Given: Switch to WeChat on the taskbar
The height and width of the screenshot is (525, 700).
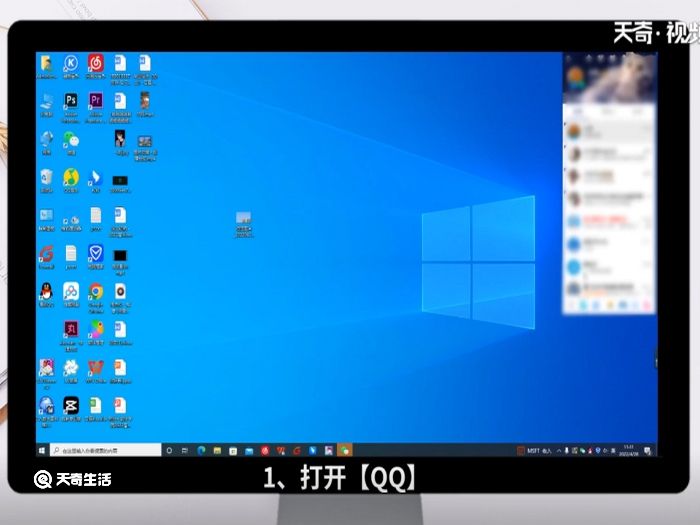Looking at the screenshot, I should point(345,451).
